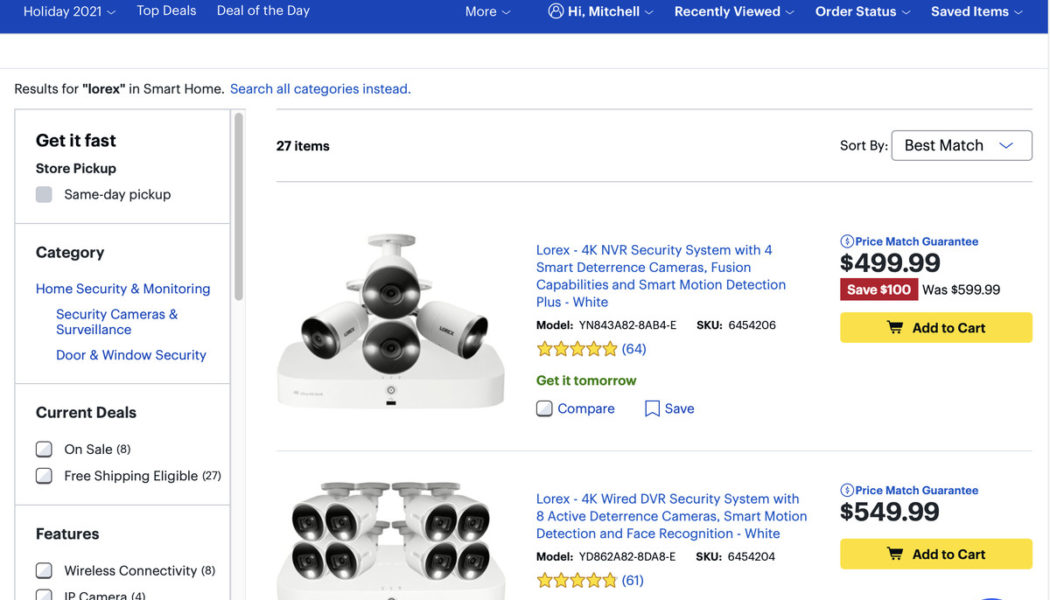Viewport: 1050px width, 600px height.
Task: Add the 4K NVR Security System to cart
Action: tap(935, 327)
